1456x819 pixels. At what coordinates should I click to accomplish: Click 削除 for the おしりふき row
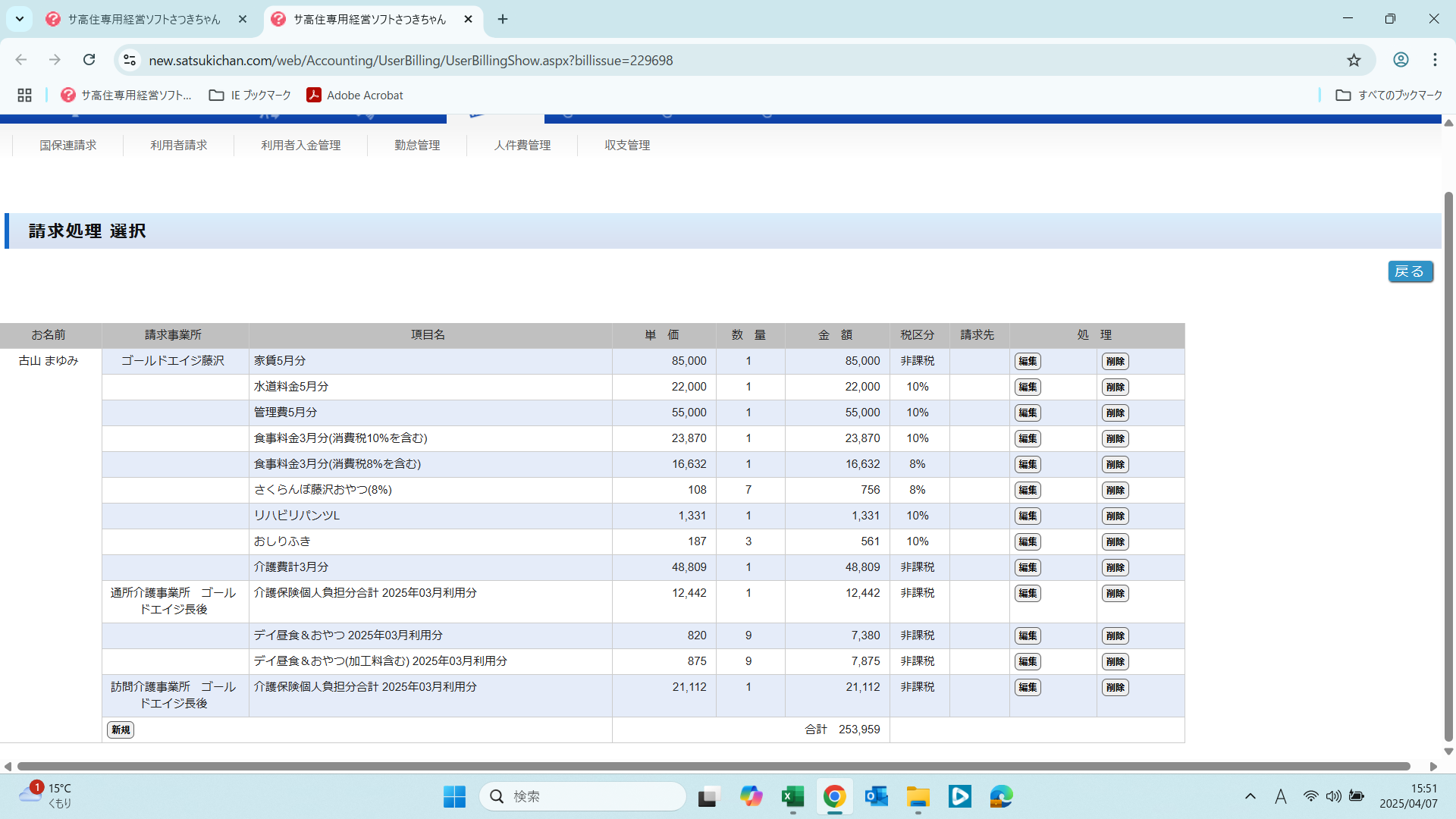pyautogui.click(x=1115, y=541)
